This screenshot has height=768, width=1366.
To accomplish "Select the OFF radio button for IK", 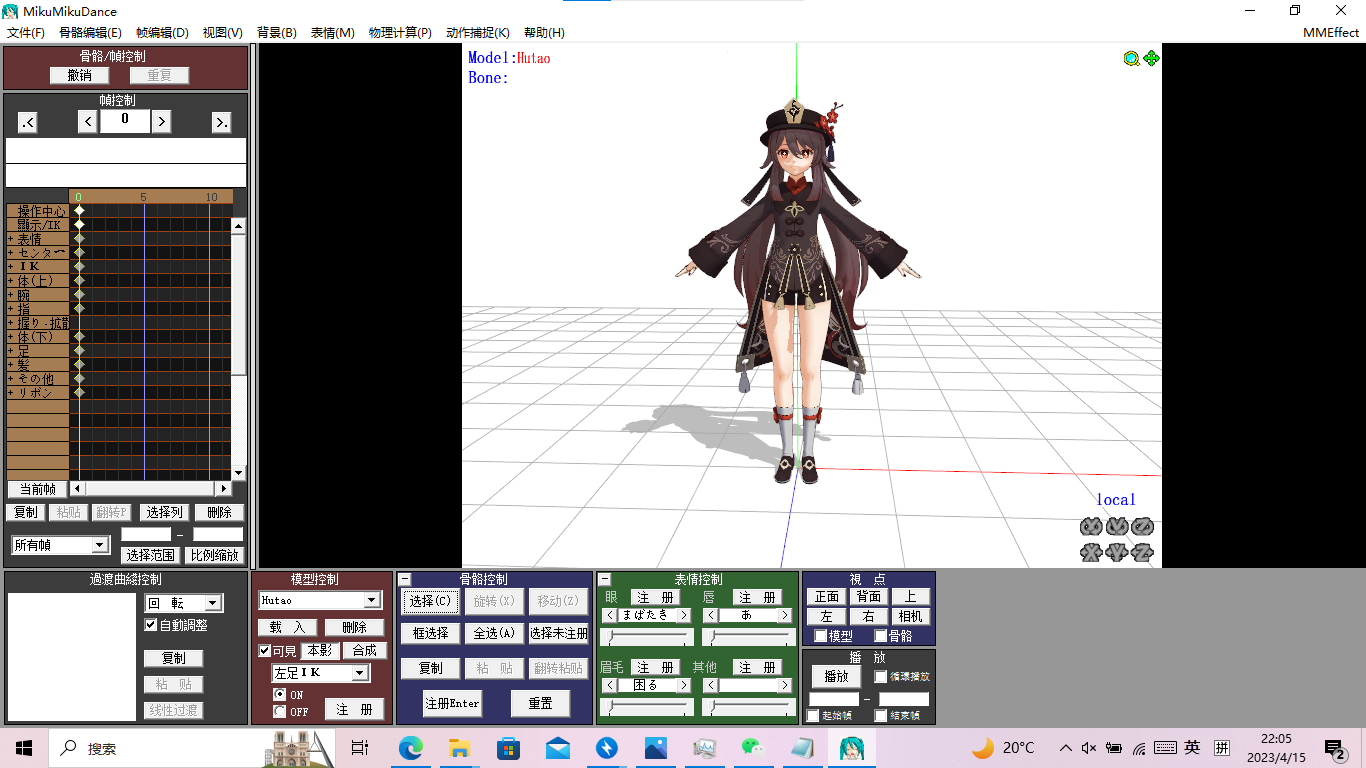I will [x=280, y=712].
